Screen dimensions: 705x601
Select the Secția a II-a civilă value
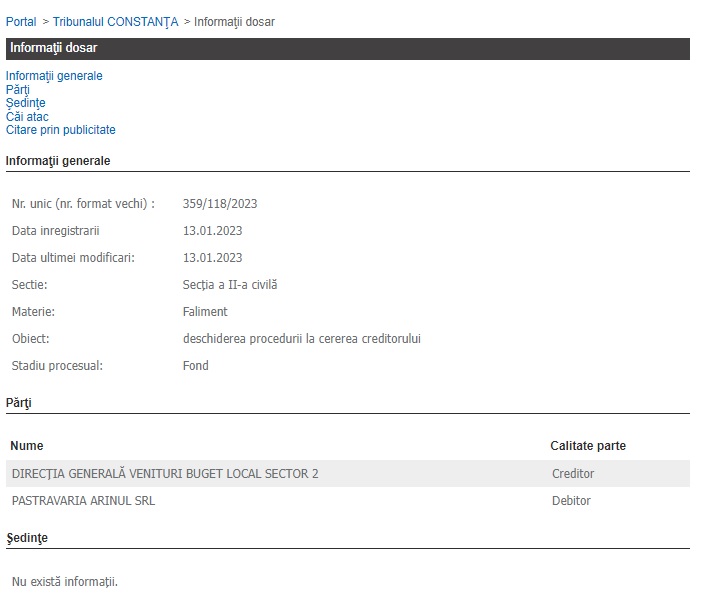pos(229,285)
